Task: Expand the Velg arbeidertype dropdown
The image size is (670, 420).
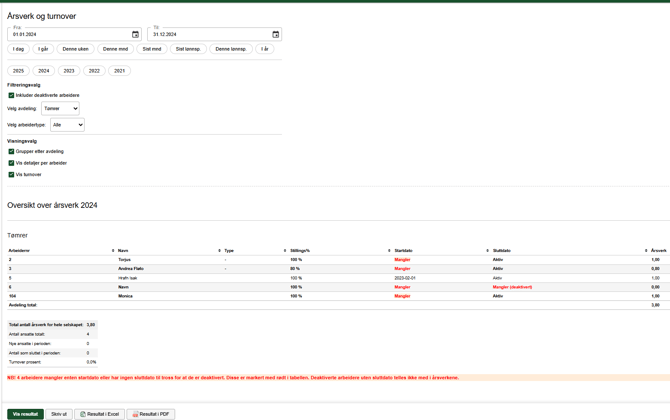Action: pyautogui.click(x=67, y=125)
